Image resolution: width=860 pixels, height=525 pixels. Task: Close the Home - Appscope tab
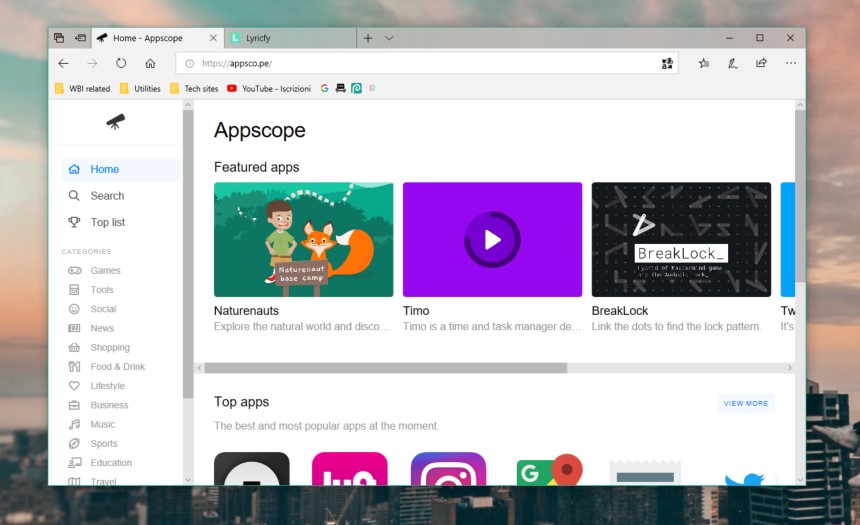tap(213, 38)
